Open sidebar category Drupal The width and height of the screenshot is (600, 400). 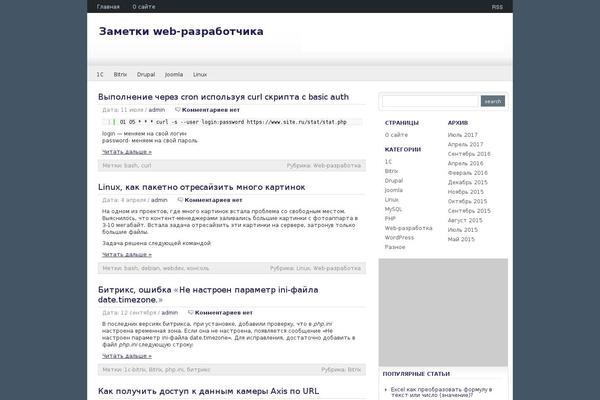tap(394, 181)
